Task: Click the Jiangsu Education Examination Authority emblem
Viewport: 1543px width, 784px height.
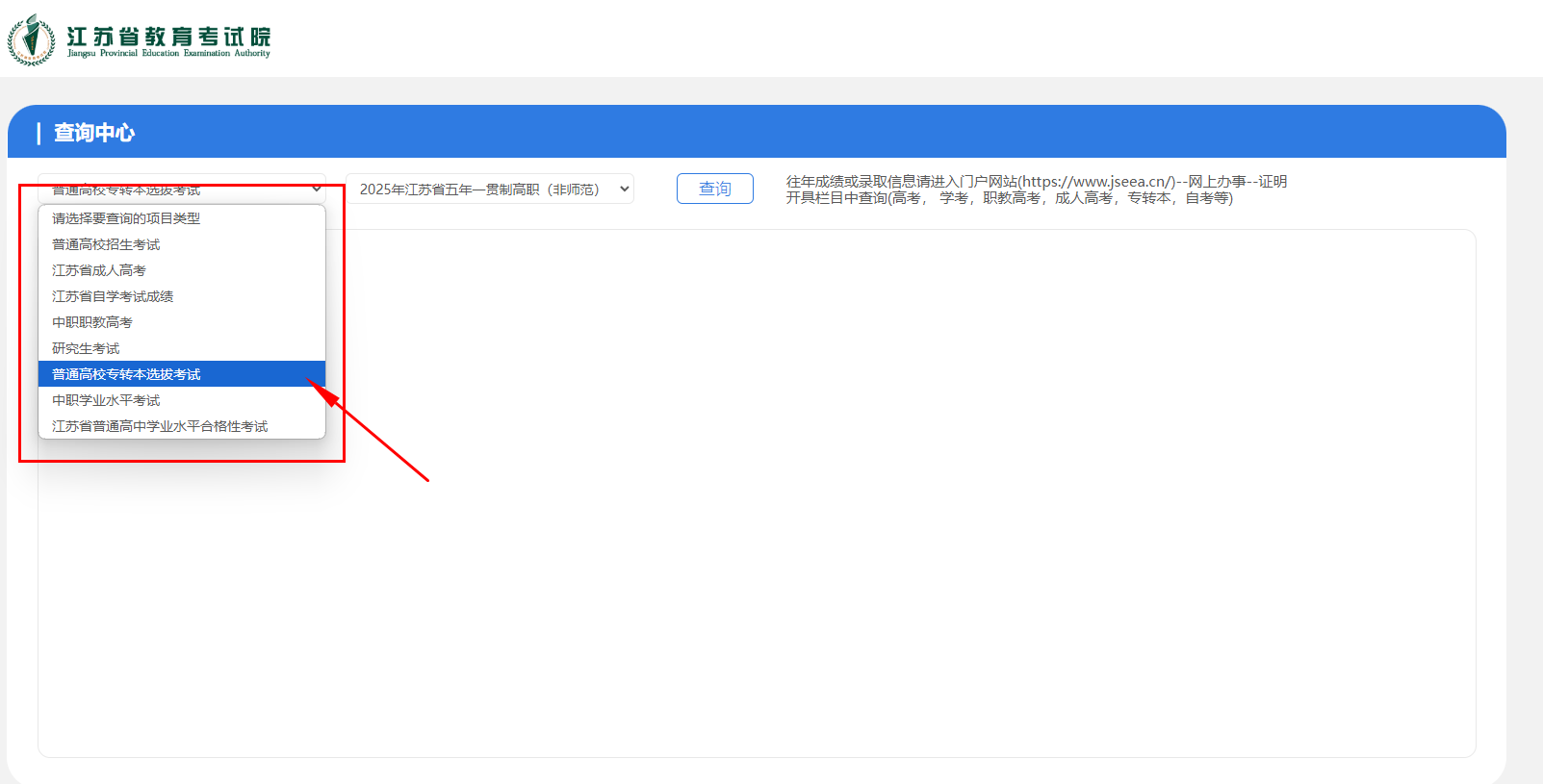Action: coord(32,39)
